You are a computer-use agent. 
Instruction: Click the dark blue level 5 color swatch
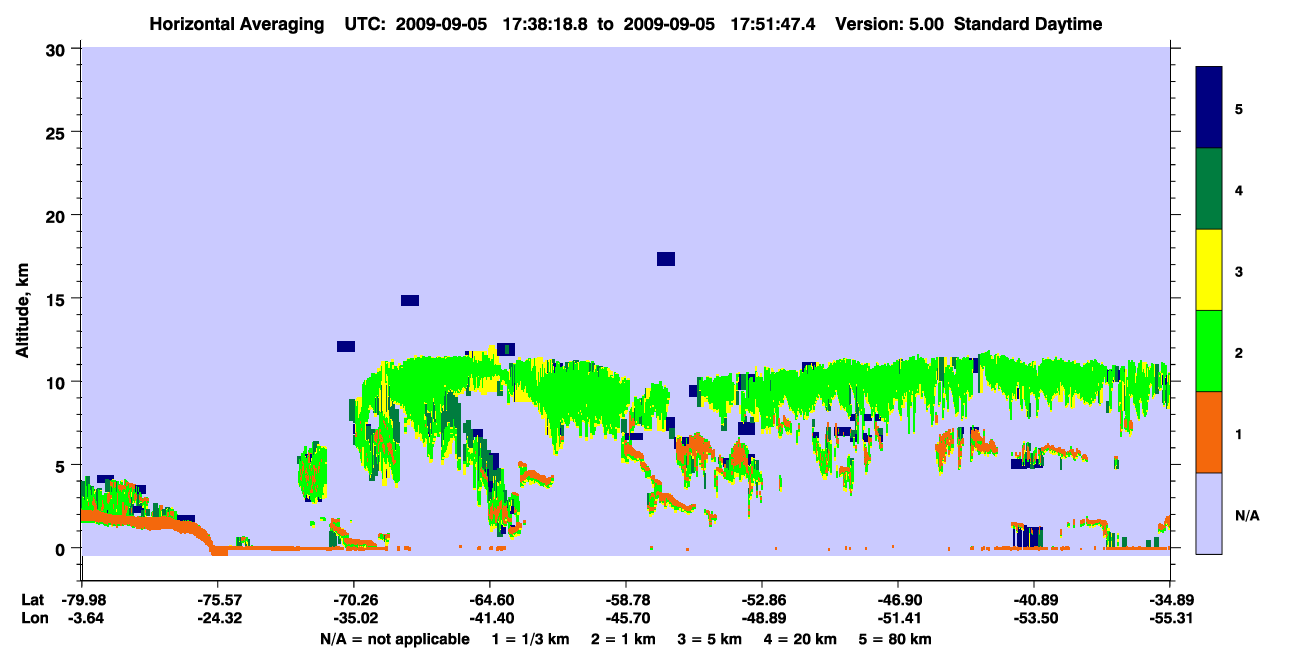(1209, 108)
